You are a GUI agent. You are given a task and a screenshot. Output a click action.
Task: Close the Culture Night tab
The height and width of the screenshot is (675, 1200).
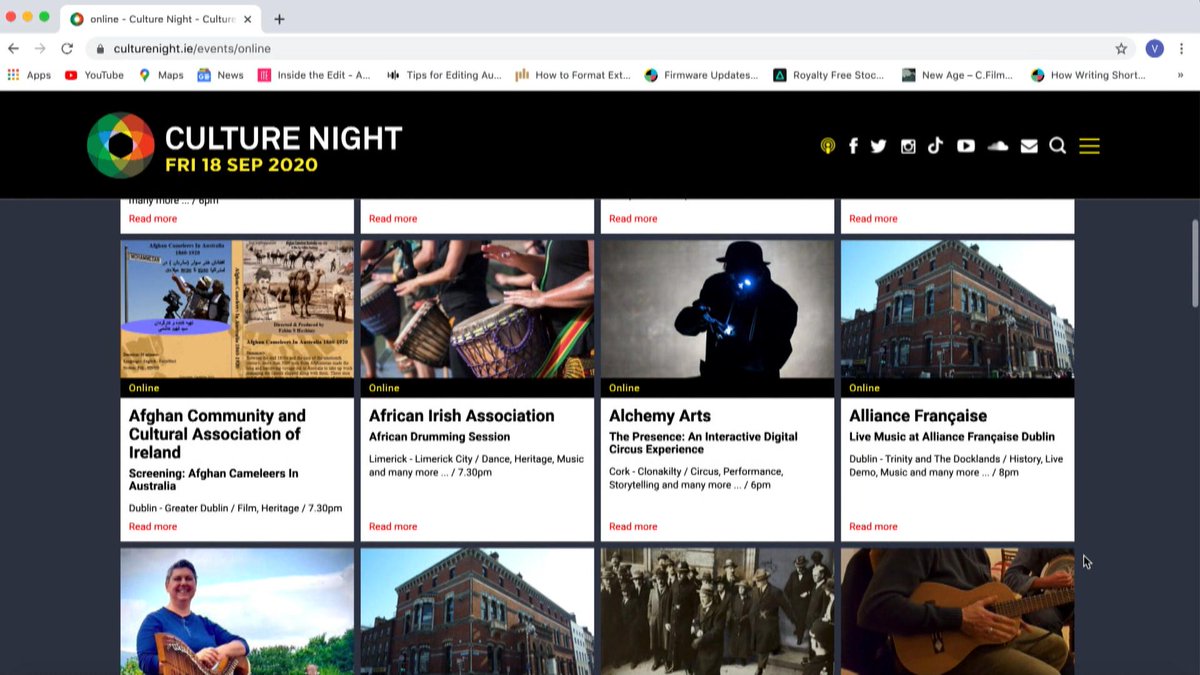click(x=247, y=19)
